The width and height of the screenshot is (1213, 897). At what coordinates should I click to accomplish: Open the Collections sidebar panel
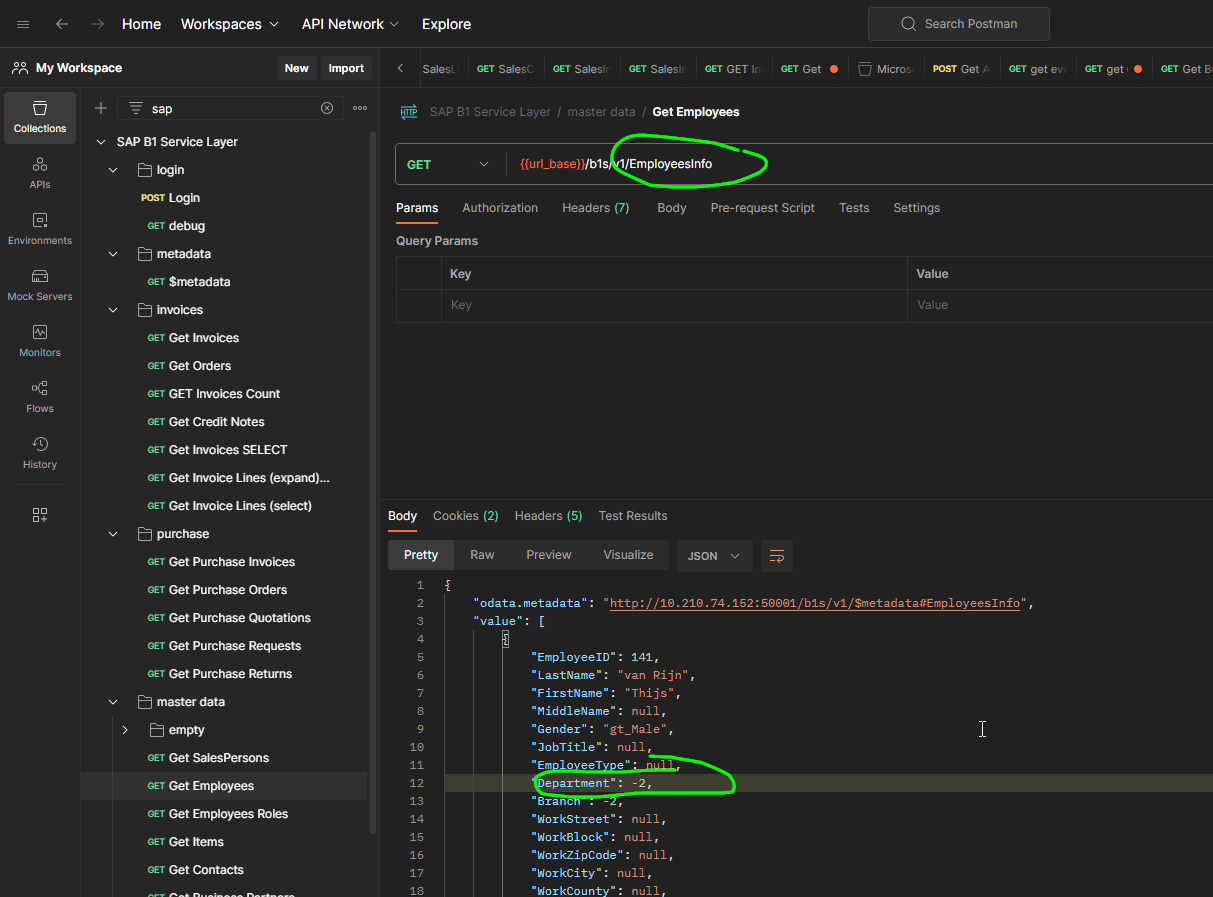(40, 117)
